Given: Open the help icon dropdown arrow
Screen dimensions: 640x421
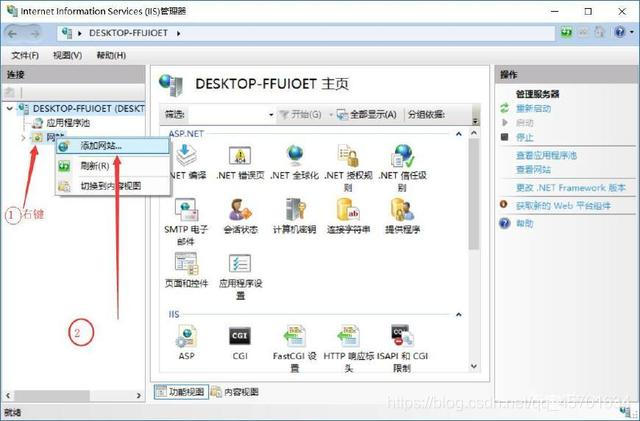Looking at the screenshot, I should pos(631,32).
